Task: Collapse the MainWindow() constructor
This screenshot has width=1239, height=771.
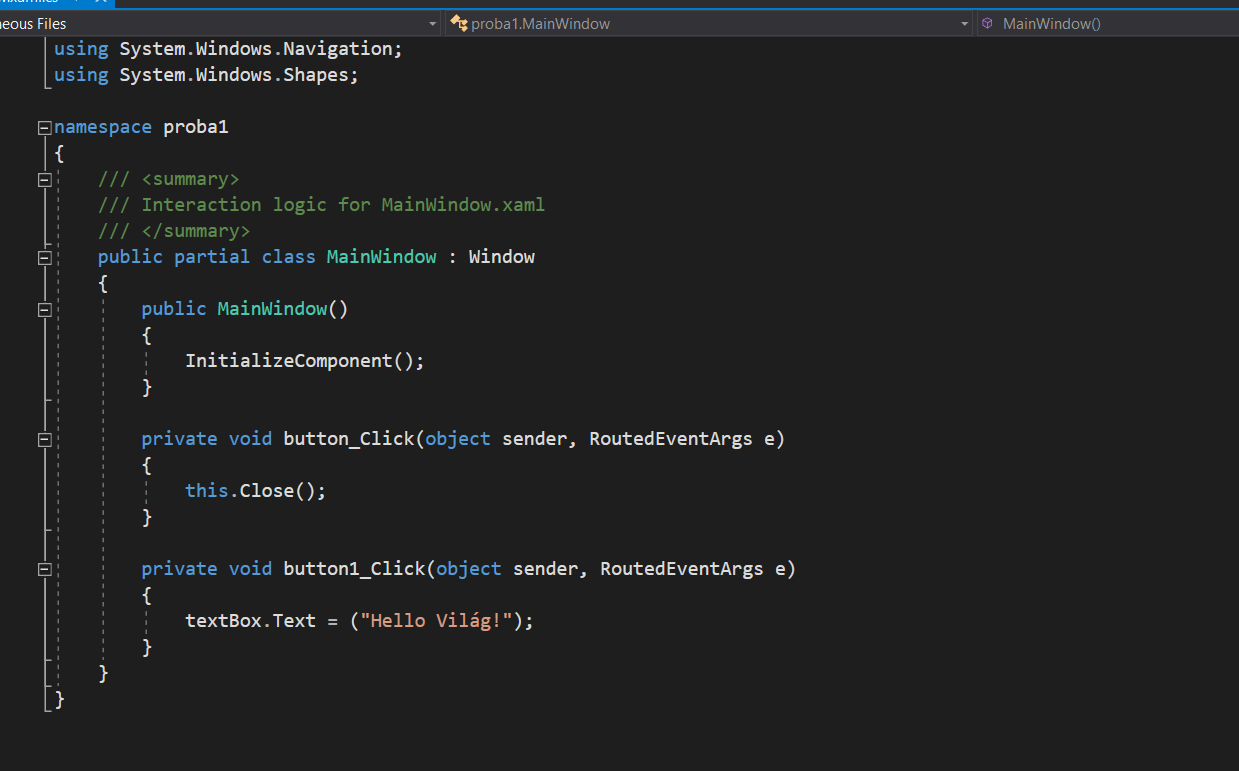Action: click(44, 310)
